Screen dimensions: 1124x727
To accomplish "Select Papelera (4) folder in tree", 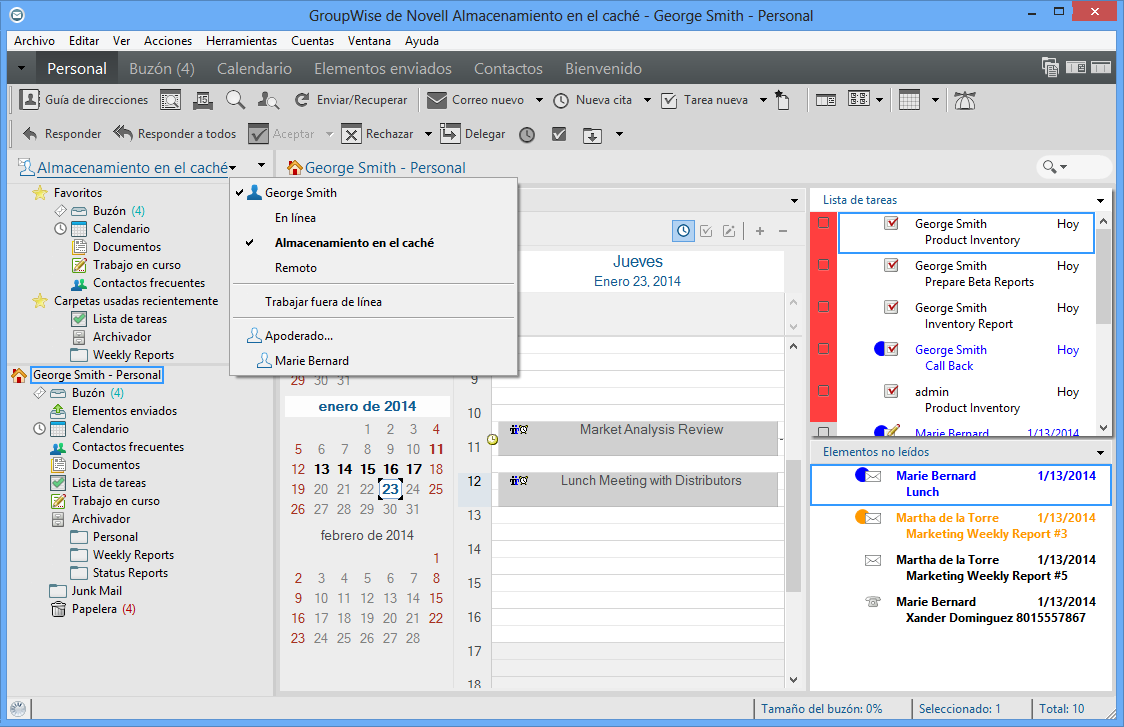I will tap(93, 609).
